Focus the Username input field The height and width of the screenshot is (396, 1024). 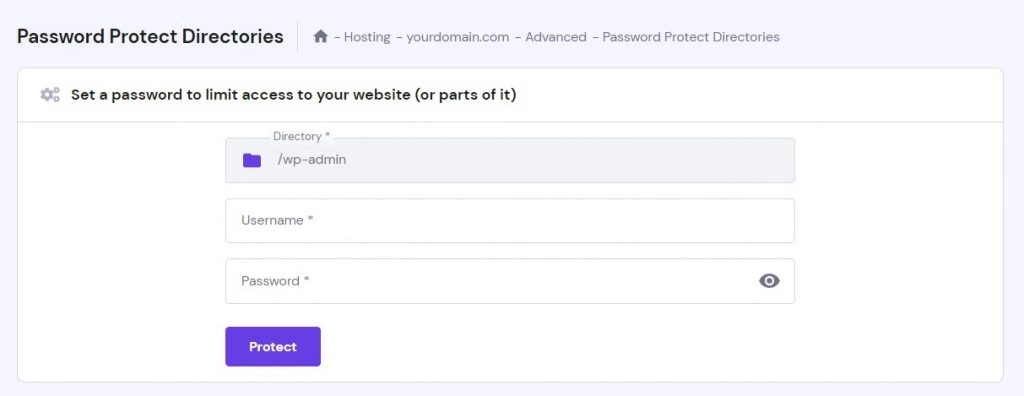(x=510, y=221)
